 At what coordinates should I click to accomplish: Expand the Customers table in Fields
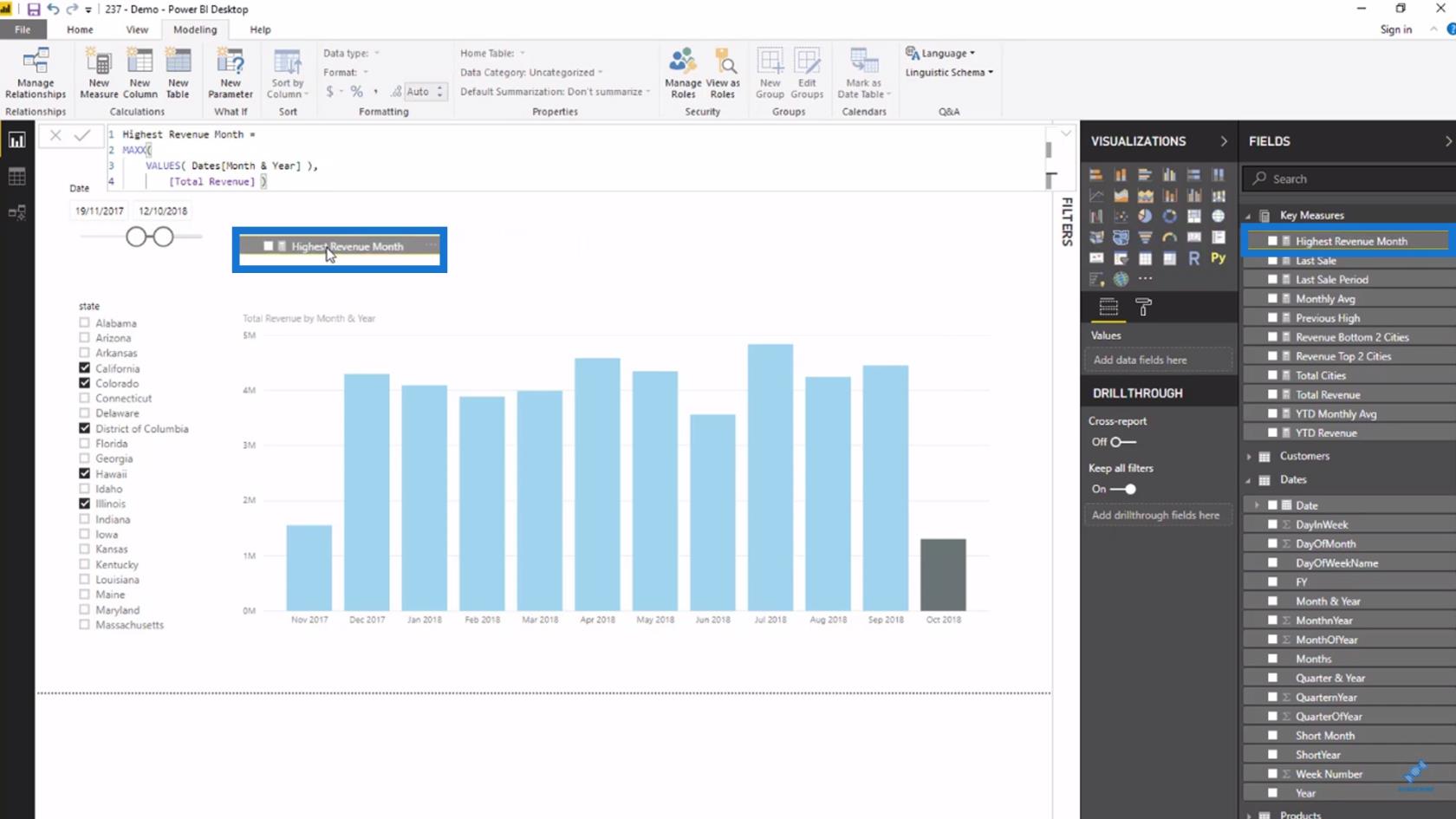click(x=1249, y=456)
